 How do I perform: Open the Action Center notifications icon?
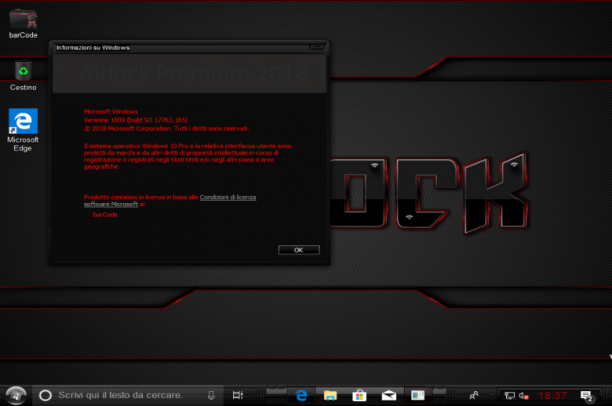[587, 396]
